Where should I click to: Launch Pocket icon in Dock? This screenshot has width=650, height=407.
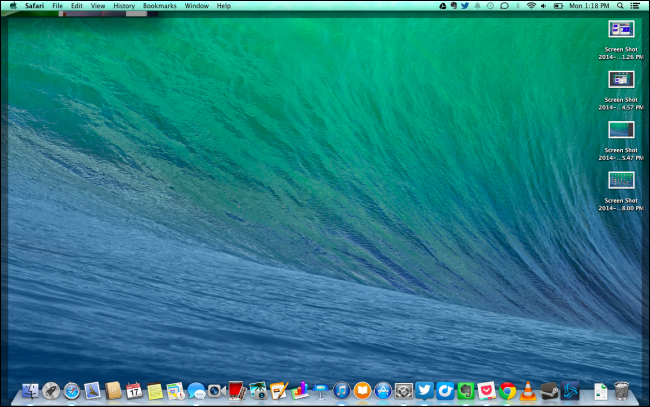point(486,391)
